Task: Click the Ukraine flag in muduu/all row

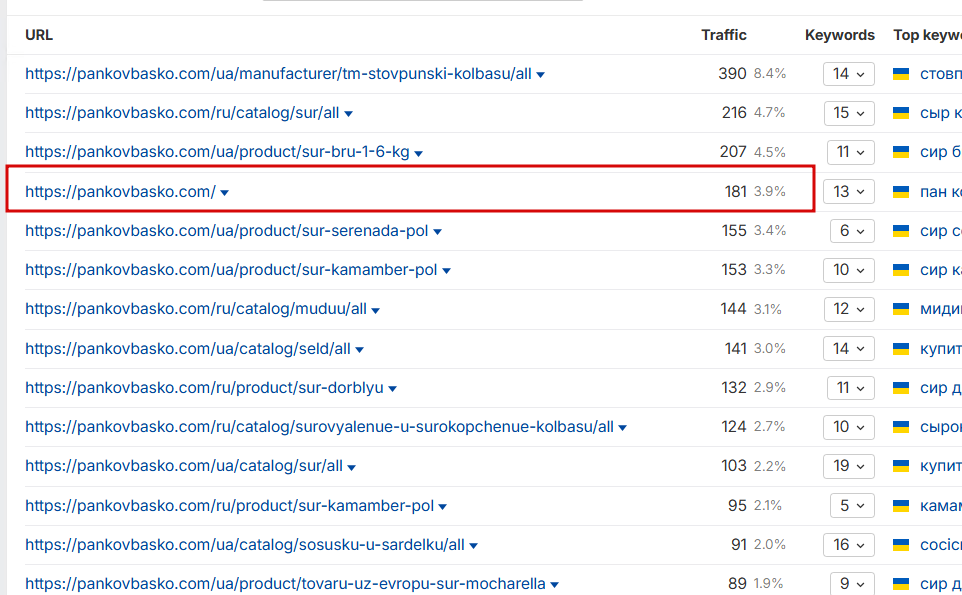Action: [901, 309]
